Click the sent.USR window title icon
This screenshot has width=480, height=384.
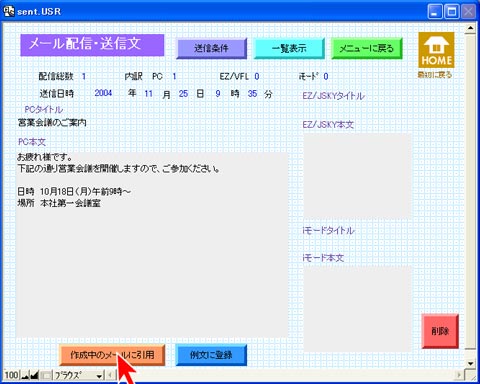(9, 11)
